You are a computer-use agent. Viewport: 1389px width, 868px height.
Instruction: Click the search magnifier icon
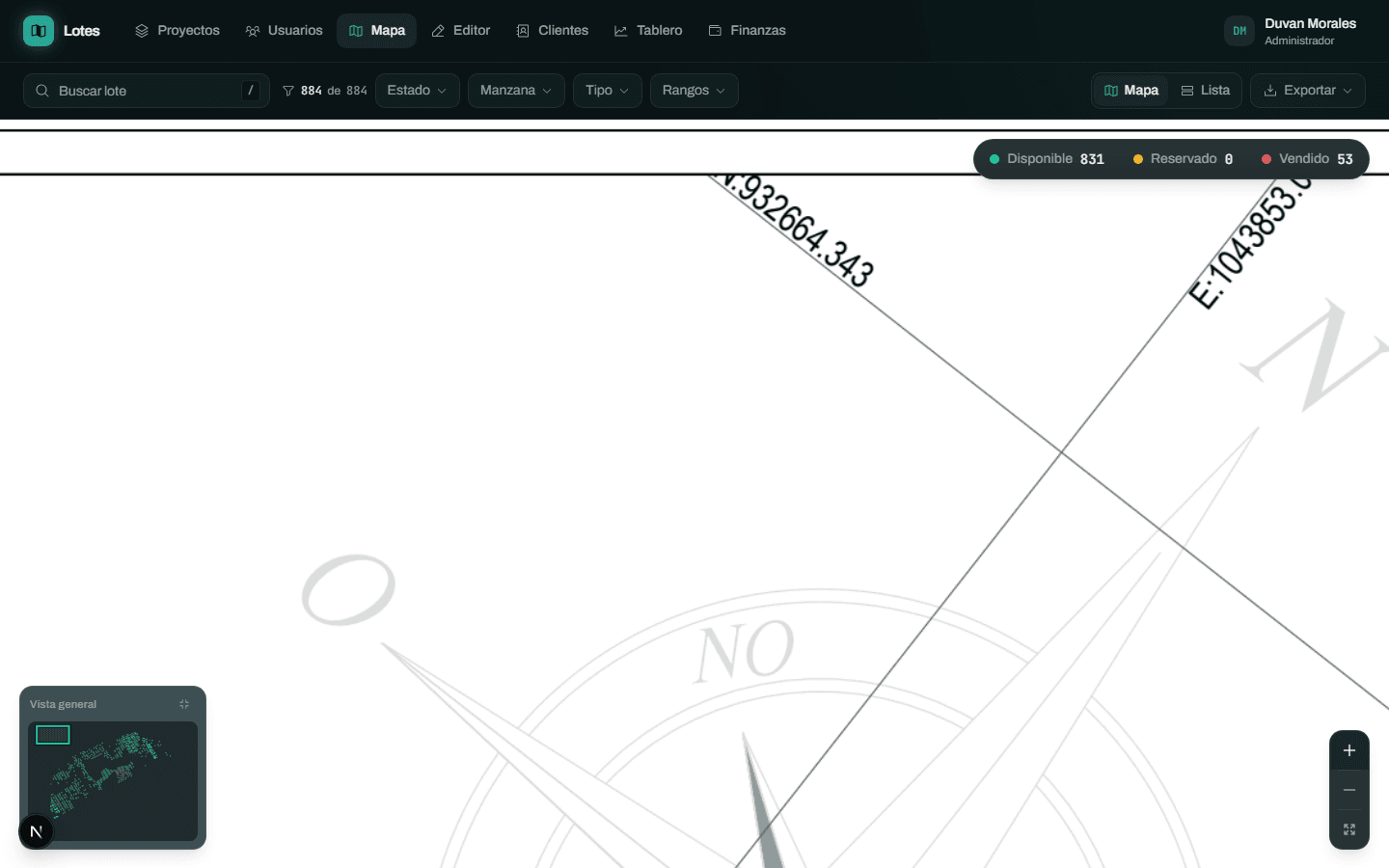pyautogui.click(x=42, y=91)
